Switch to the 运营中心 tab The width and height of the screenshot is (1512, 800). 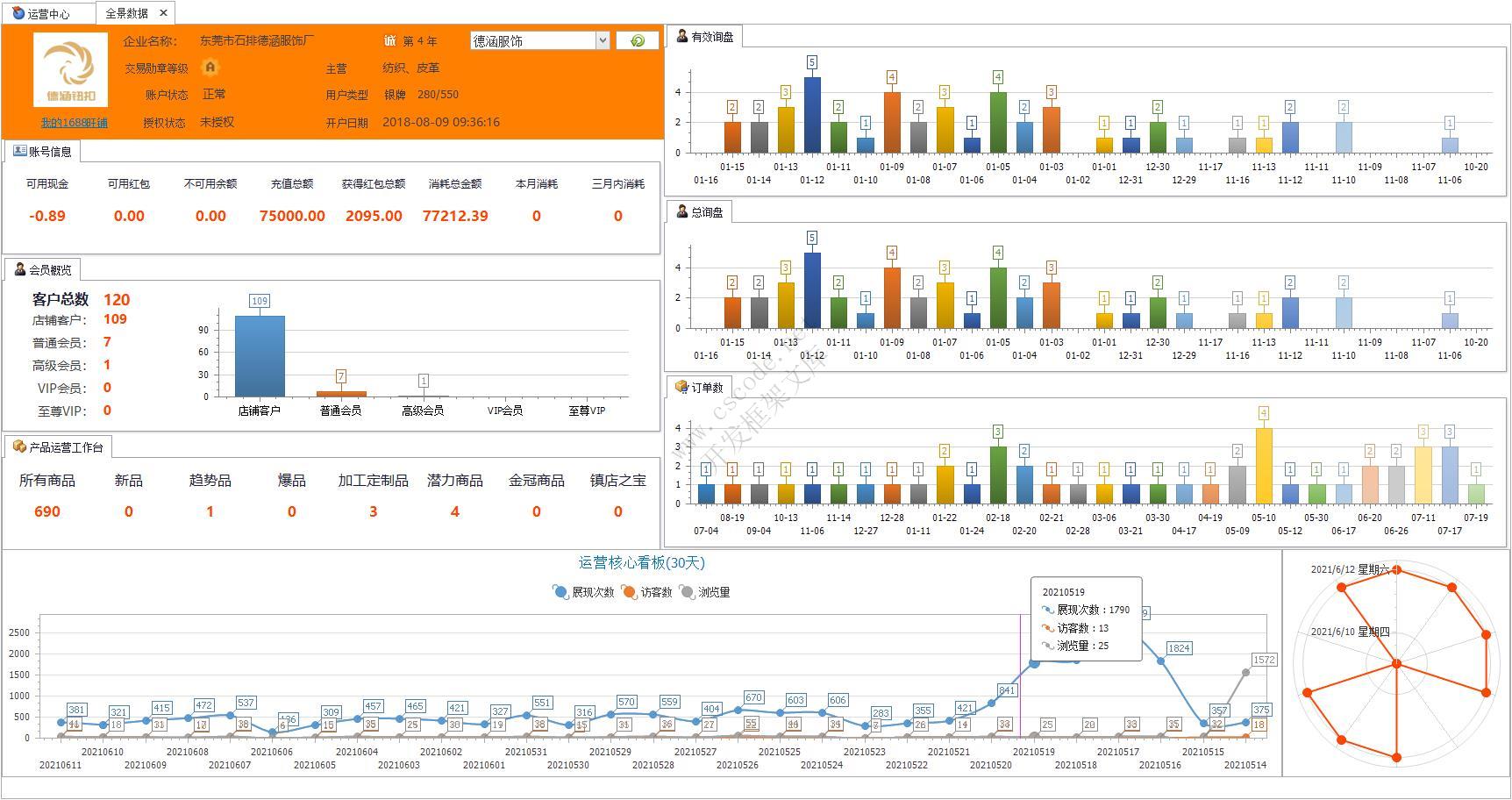(47, 13)
